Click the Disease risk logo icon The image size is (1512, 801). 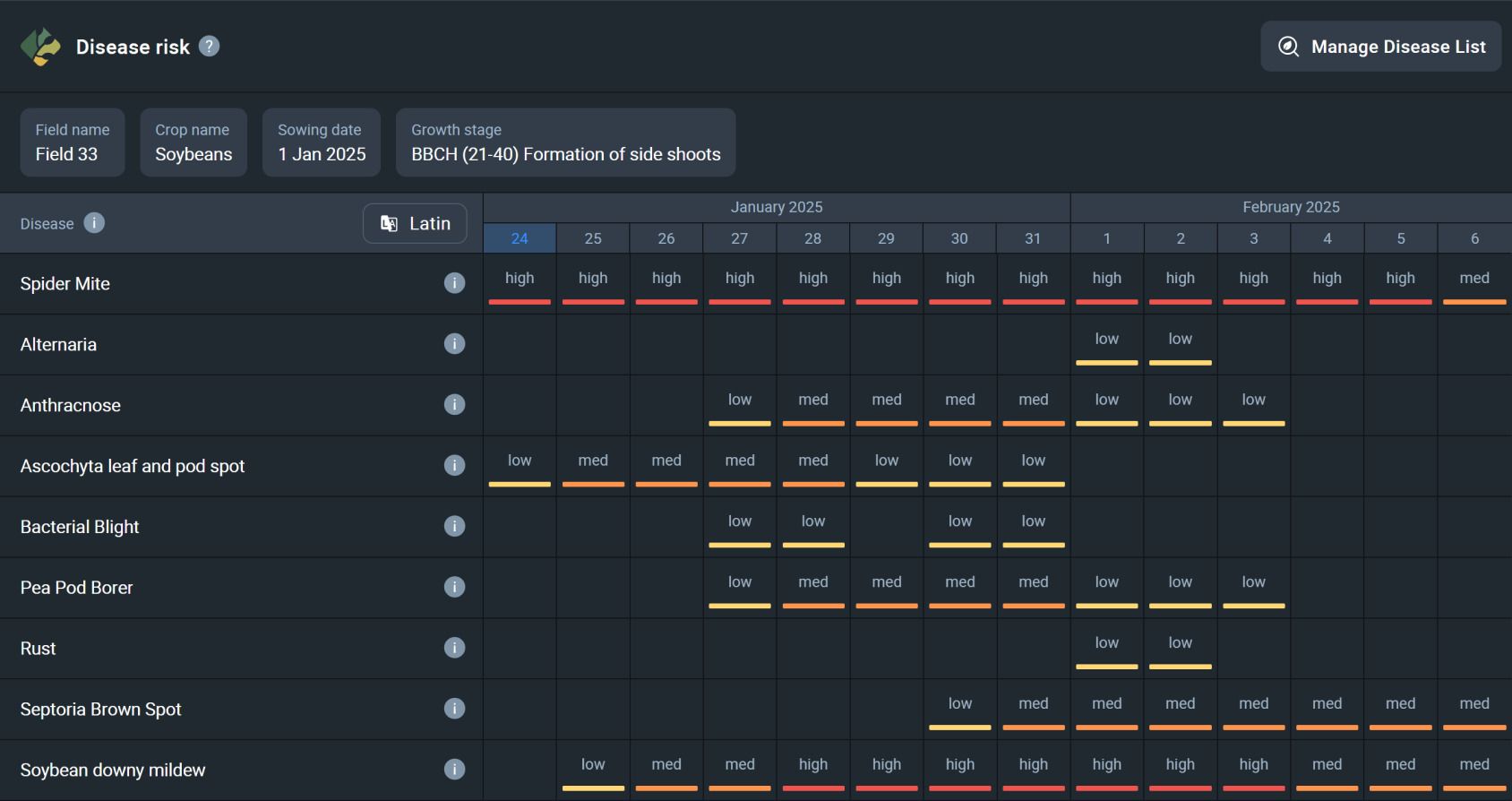(x=40, y=47)
